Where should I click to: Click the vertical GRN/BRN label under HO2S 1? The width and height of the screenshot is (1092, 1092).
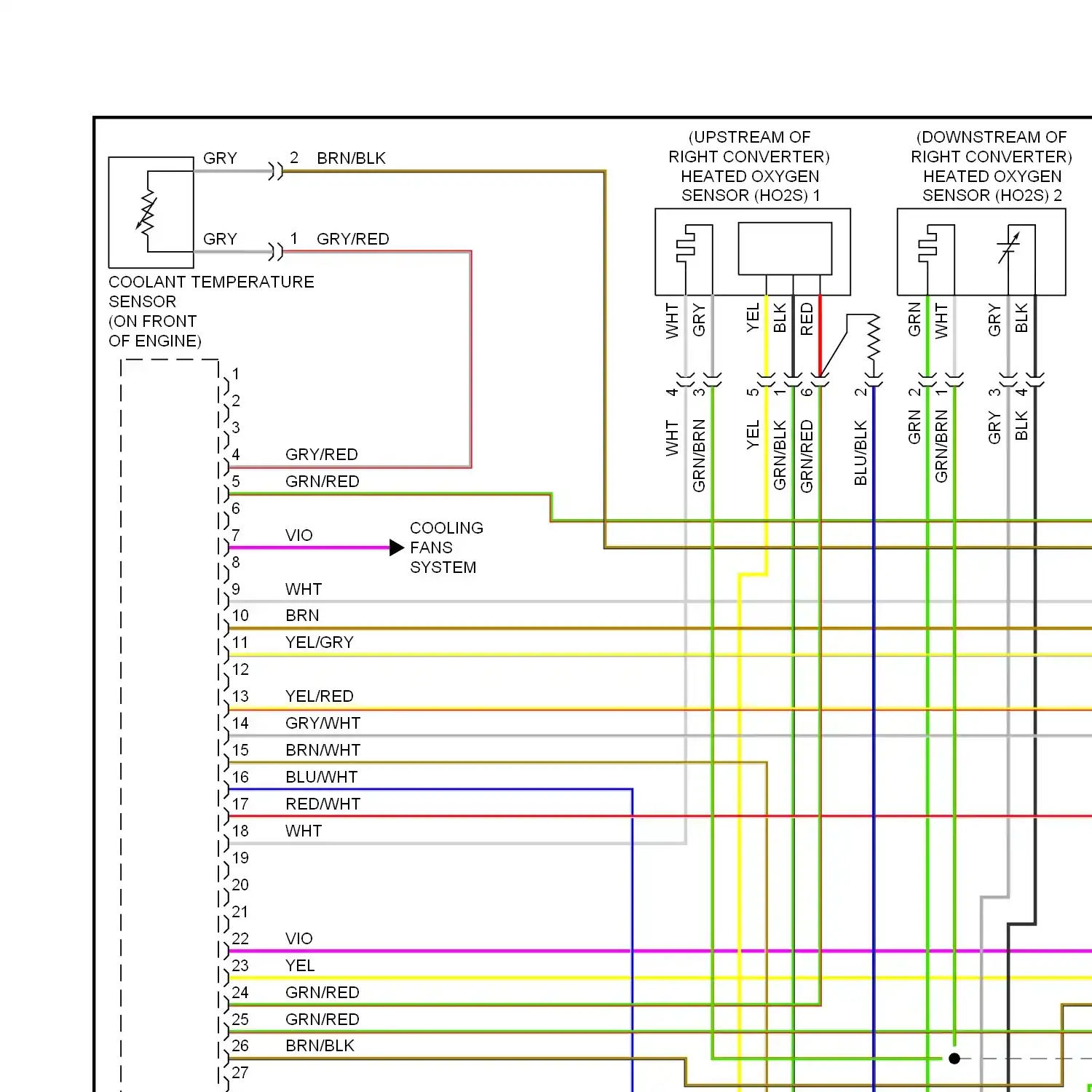pyautogui.click(x=699, y=455)
